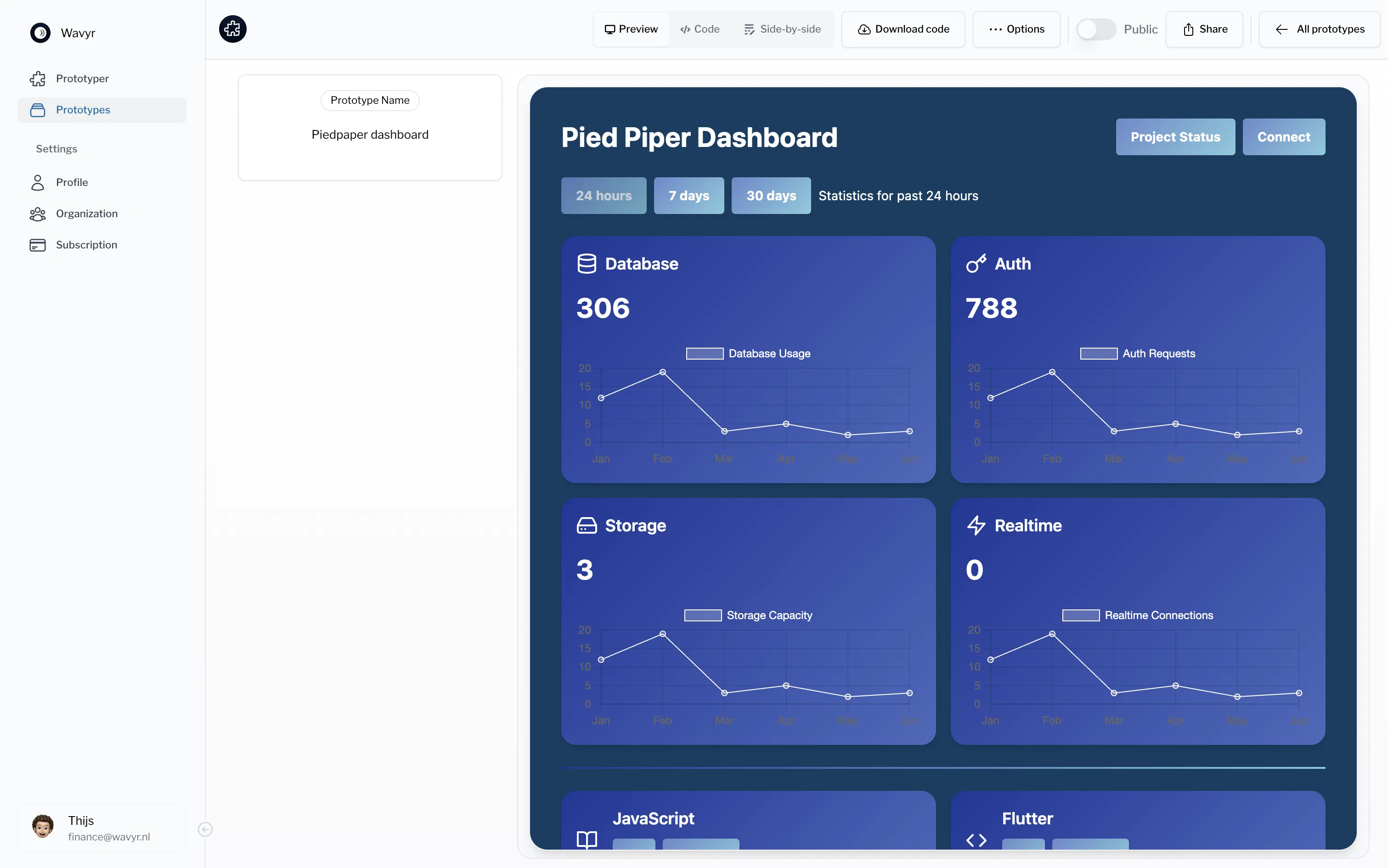Select the Prototypes icon in the sidebar

click(38, 110)
